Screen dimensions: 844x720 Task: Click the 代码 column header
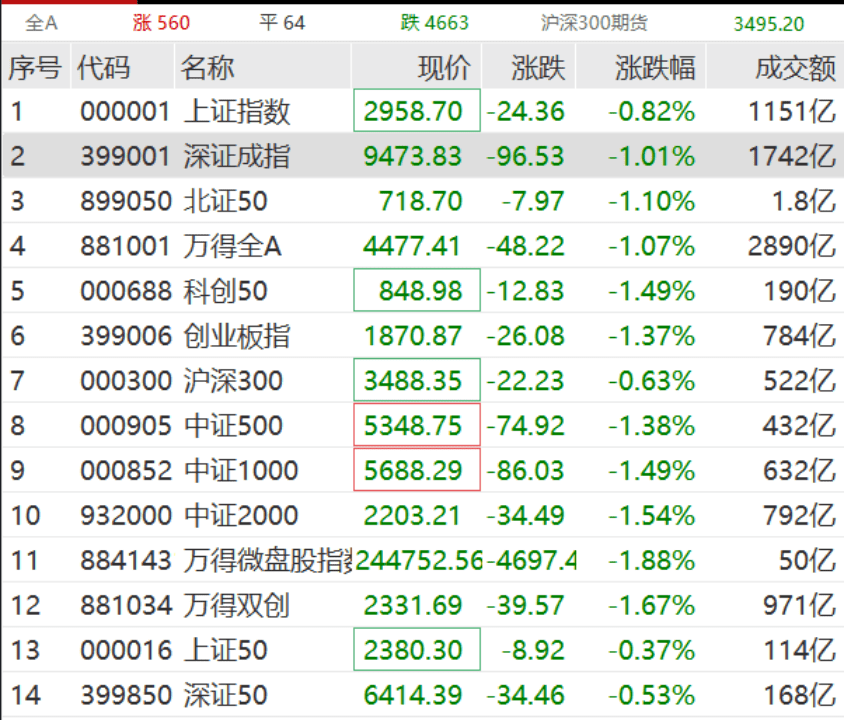(x=104, y=68)
